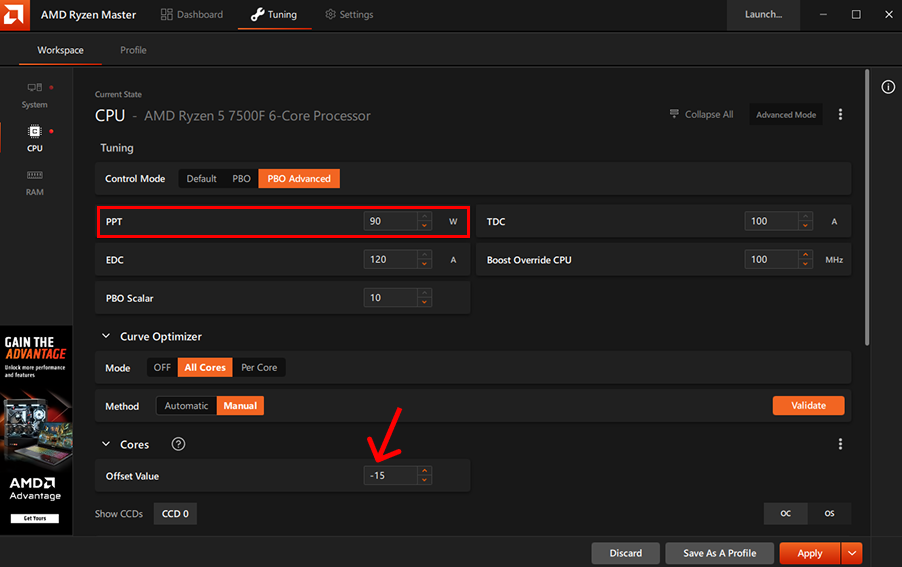Click the TDC value field

coord(771,221)
